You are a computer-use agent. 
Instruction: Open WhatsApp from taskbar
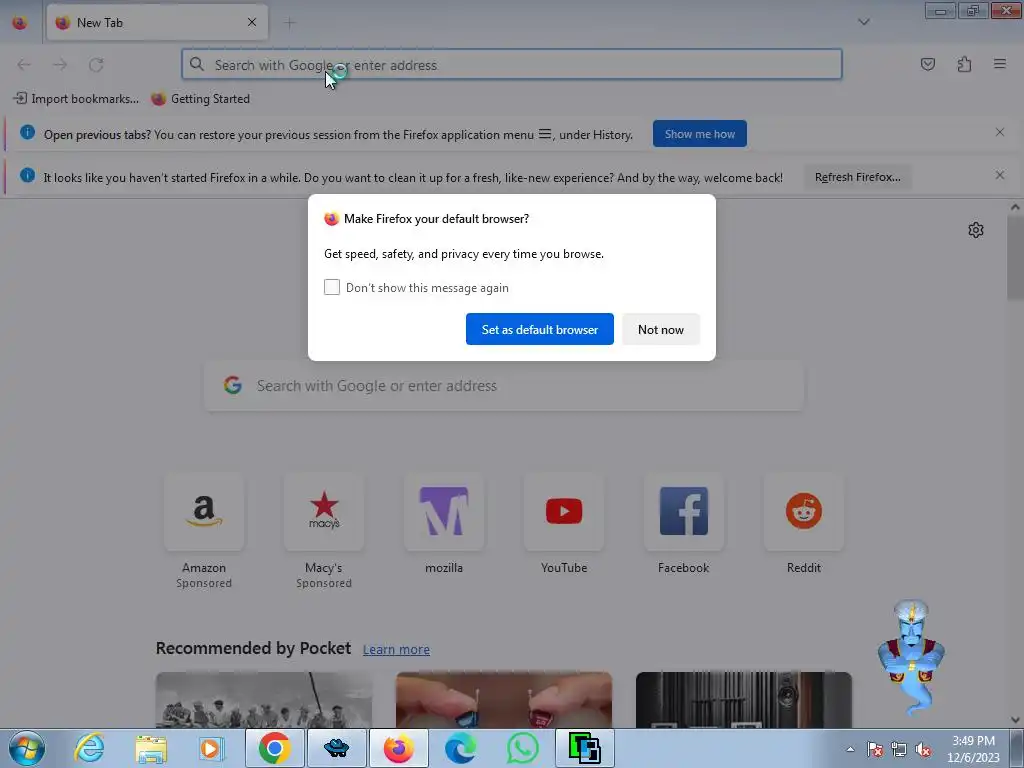tap(522, 748)
